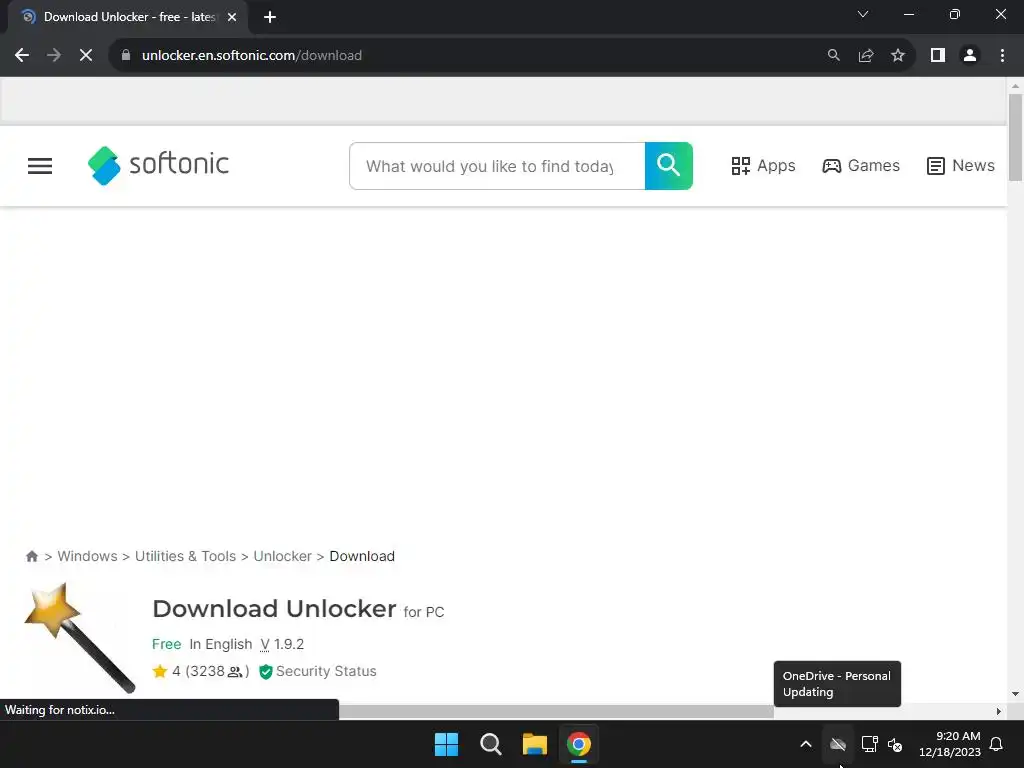Click version V 1.9.2 text
Screen dimensions: 1024x768
[x=282, y=645]
